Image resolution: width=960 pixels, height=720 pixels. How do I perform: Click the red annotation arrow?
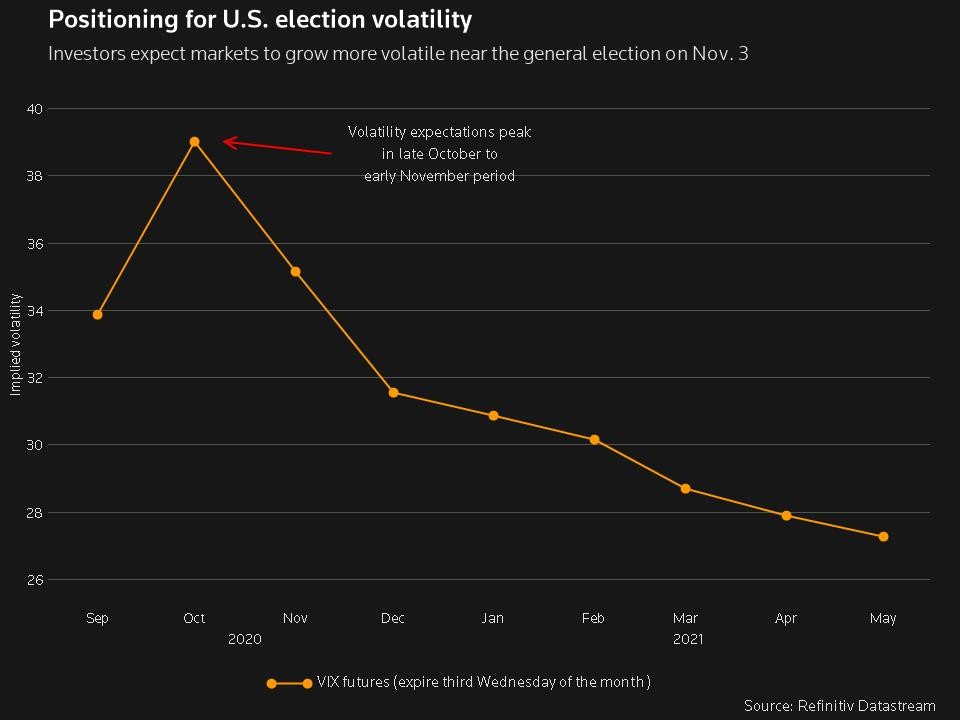pos(277,147)
